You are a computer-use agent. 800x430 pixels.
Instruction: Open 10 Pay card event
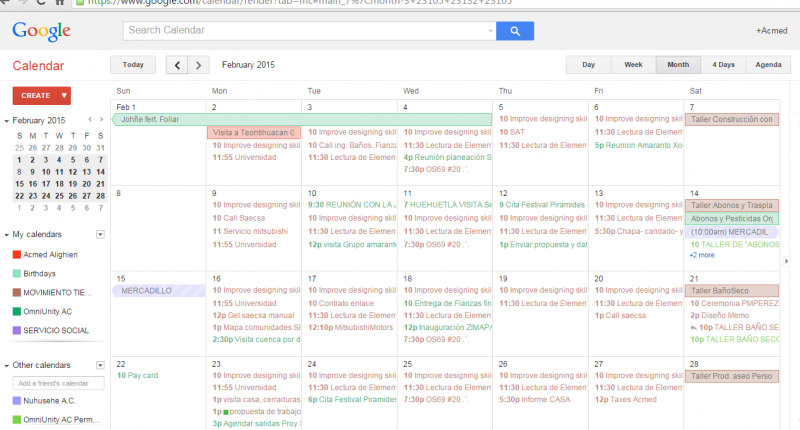(138, 375)
